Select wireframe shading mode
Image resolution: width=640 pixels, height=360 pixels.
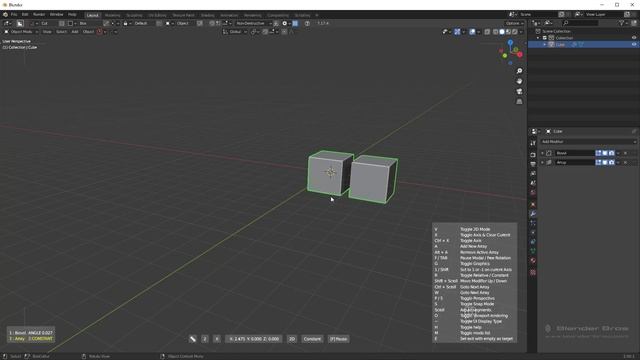coord(496,32)
